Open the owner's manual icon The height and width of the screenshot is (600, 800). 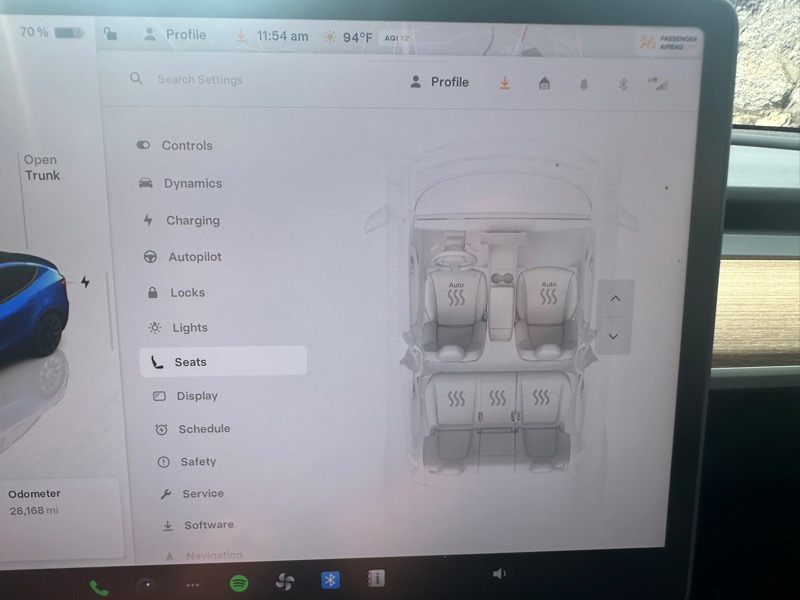pyautogui.click(x=376, y=579)
